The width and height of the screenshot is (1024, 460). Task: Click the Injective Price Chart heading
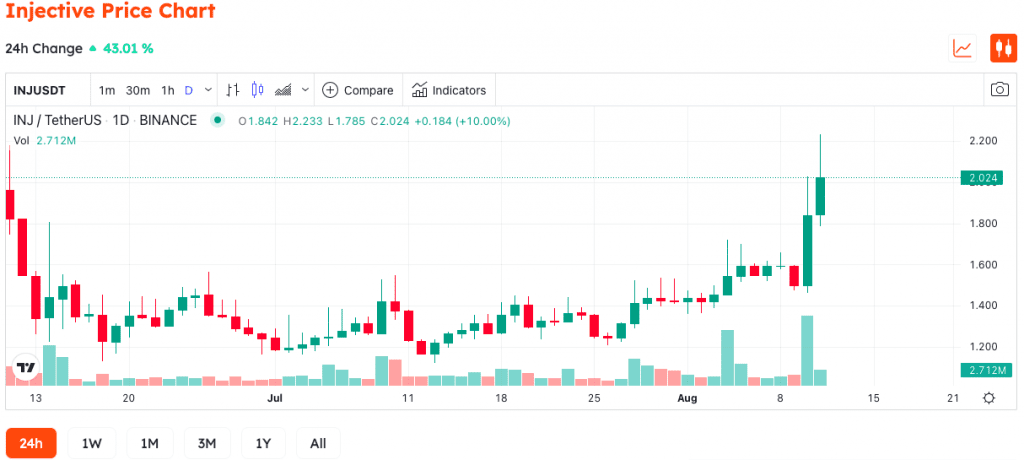(x=110, y=10)
